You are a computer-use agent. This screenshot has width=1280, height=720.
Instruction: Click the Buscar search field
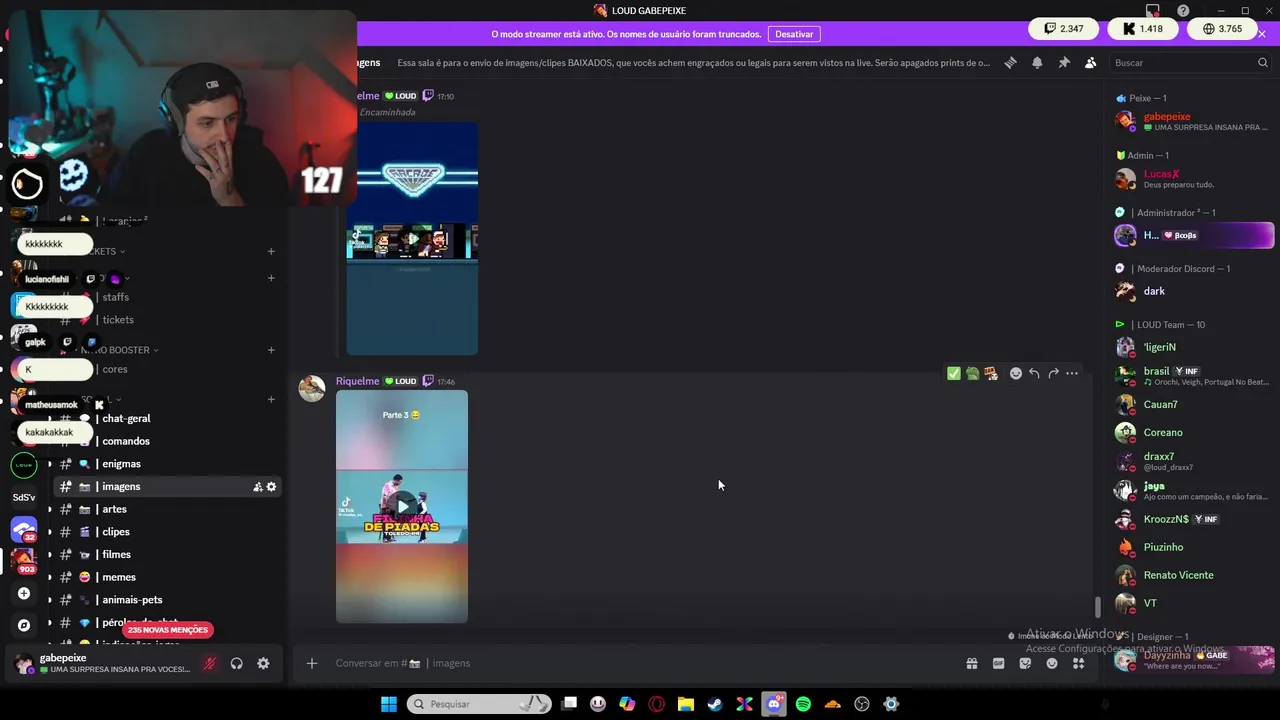coord(1190,62)
